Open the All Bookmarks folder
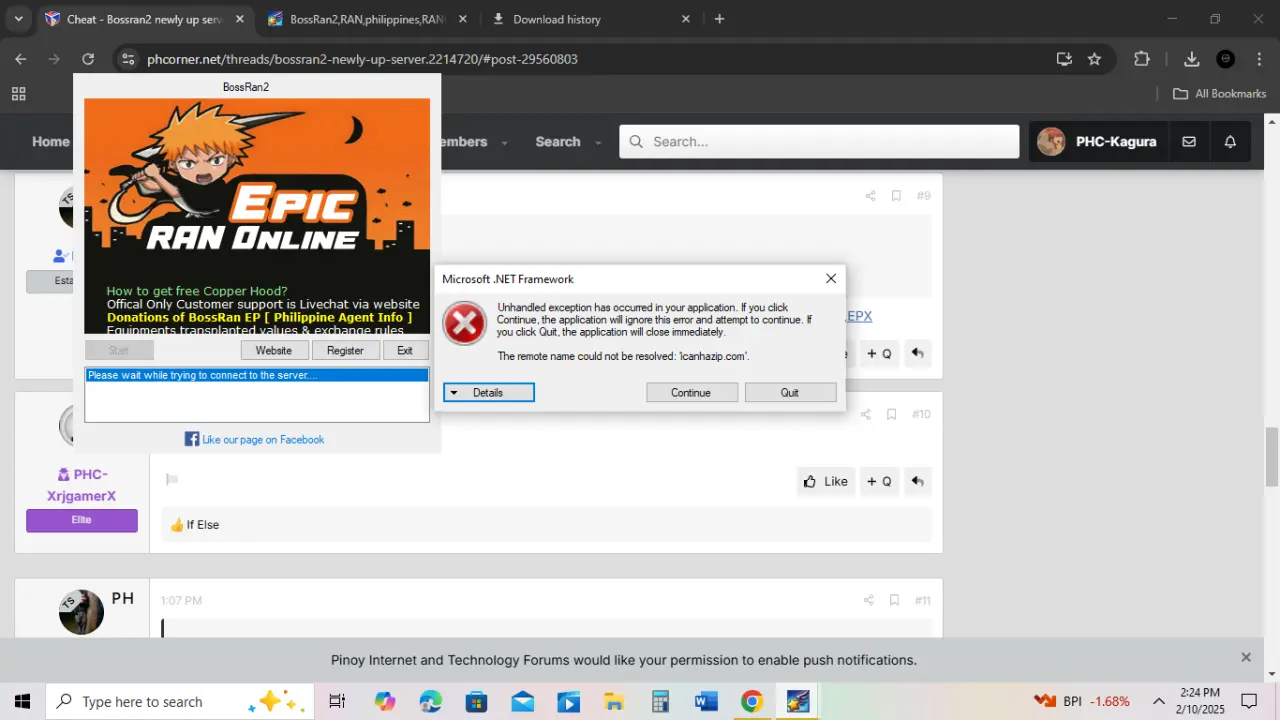Image resolution: width=1280 pixels, height=720 pixels. click(1219, 94)
